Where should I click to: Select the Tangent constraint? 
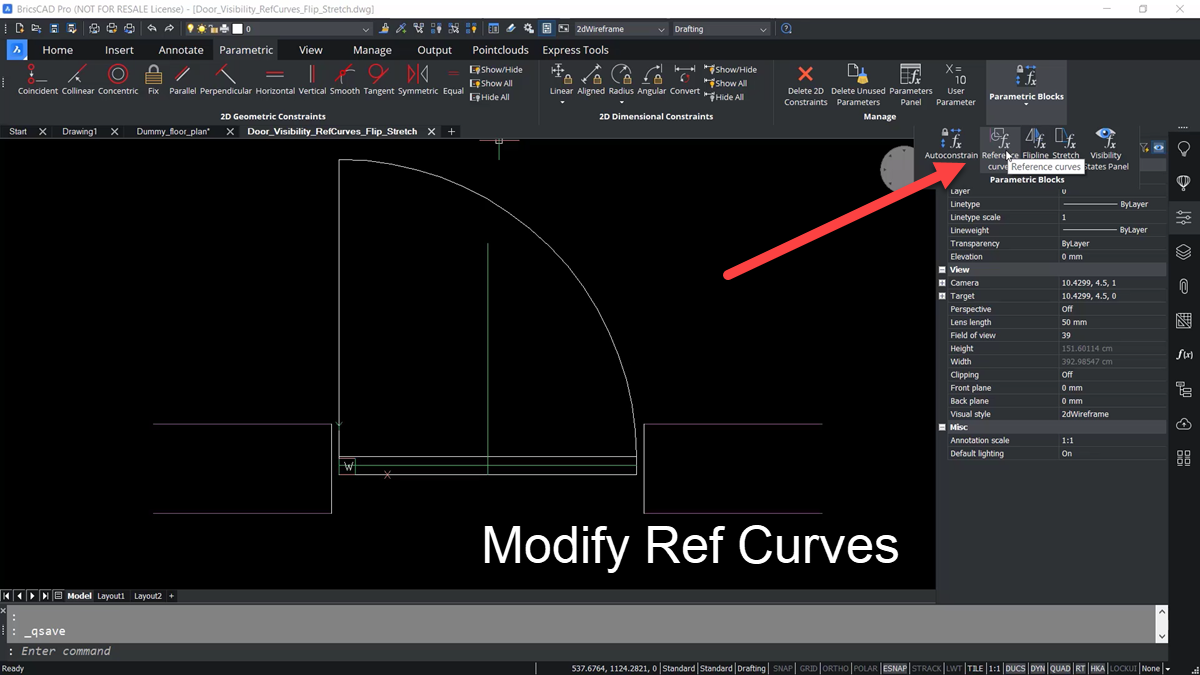click(x=379, y=80)
